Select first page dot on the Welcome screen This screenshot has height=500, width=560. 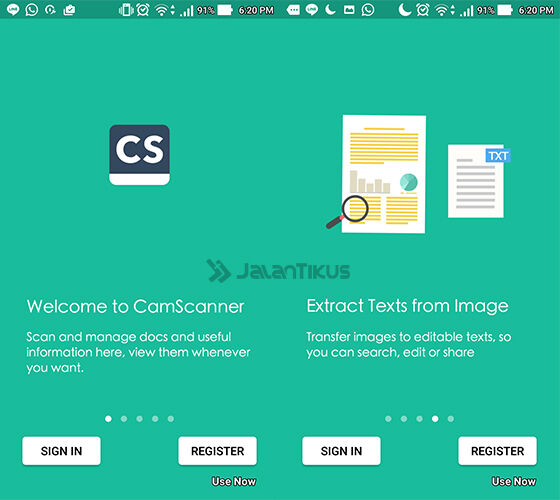pos(108,419)
